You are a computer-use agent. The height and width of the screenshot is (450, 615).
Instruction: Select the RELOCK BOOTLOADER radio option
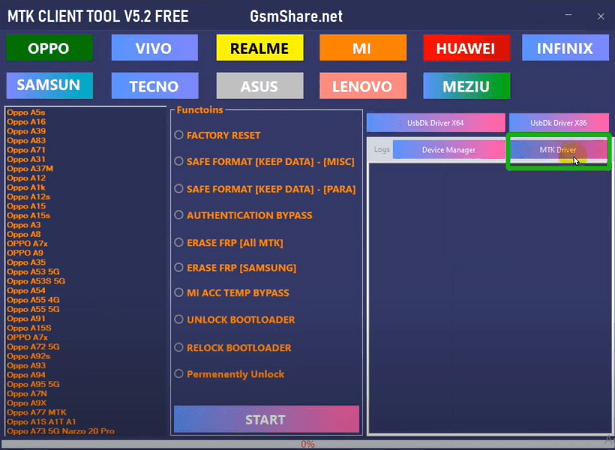click(179, 348)
